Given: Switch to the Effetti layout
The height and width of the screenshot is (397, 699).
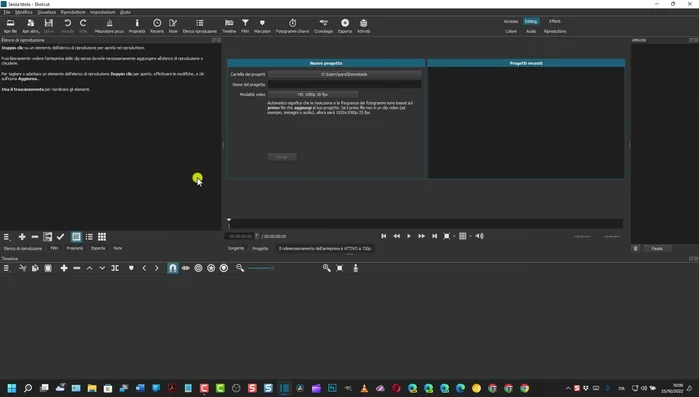Looking at the screenshot, I should click(555, 21).
